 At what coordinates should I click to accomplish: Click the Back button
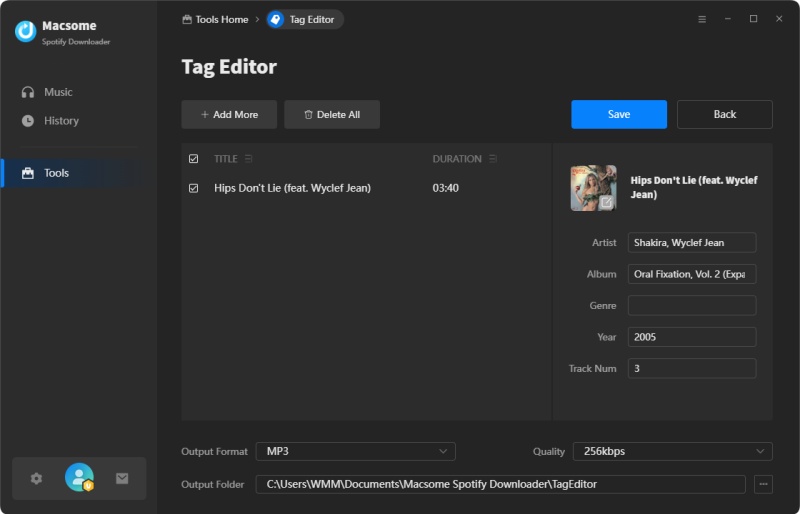point(724,114)
